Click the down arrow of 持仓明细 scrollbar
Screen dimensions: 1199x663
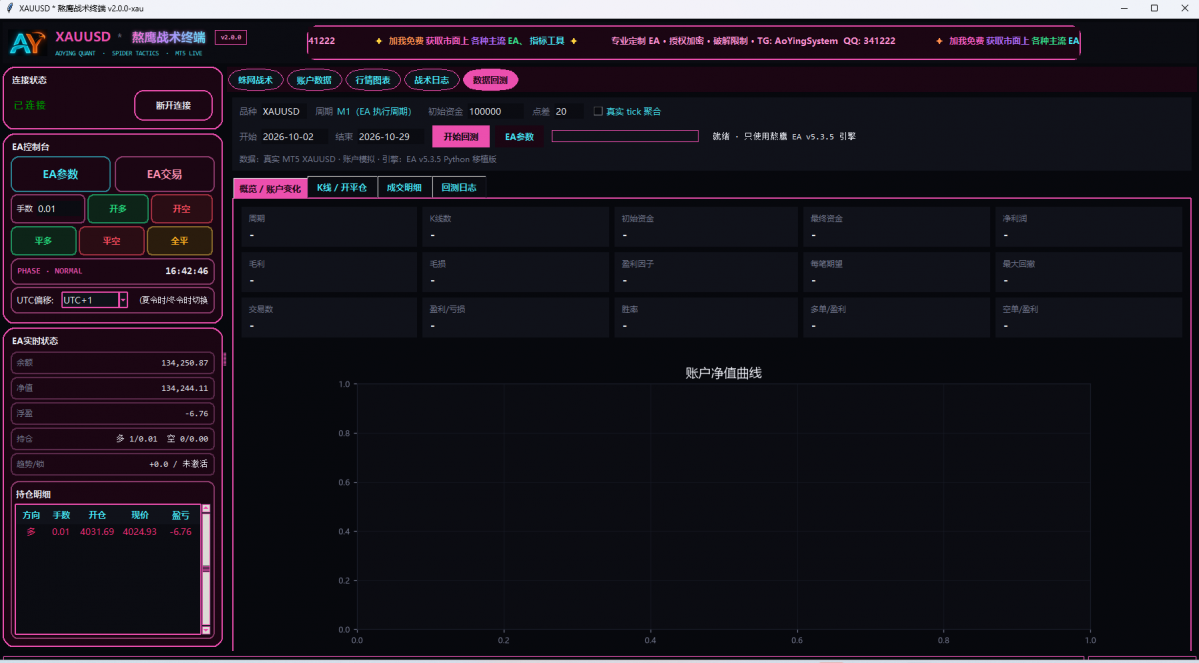click(205, 629)
